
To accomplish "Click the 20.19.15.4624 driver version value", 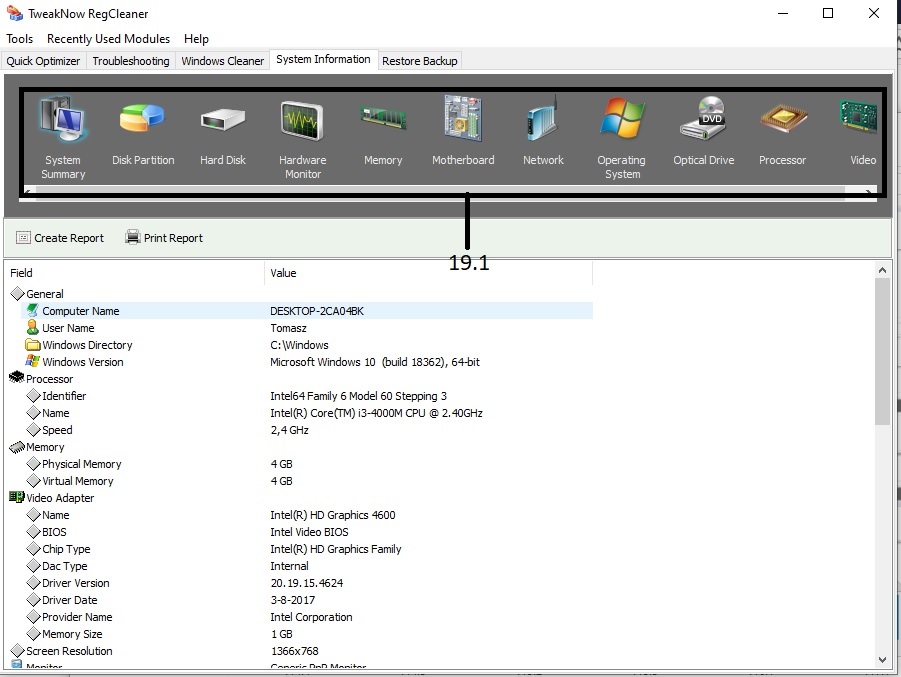I will tap(307, 583).
